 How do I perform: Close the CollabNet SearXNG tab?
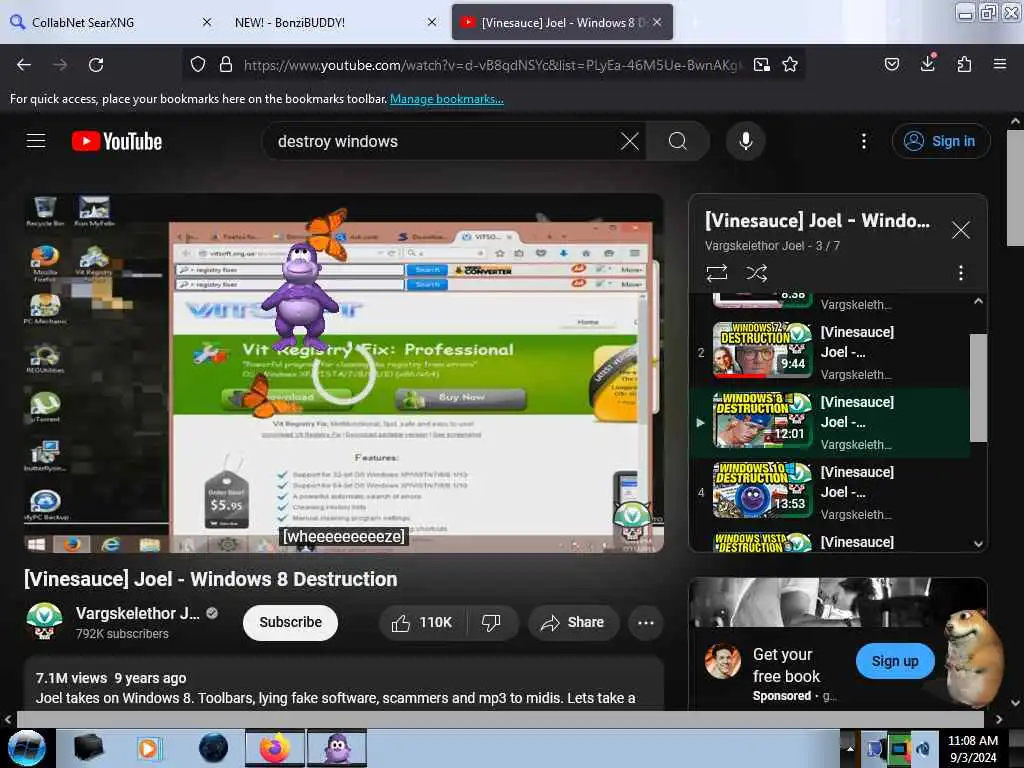pyautogui.click(x=207, y=22)
